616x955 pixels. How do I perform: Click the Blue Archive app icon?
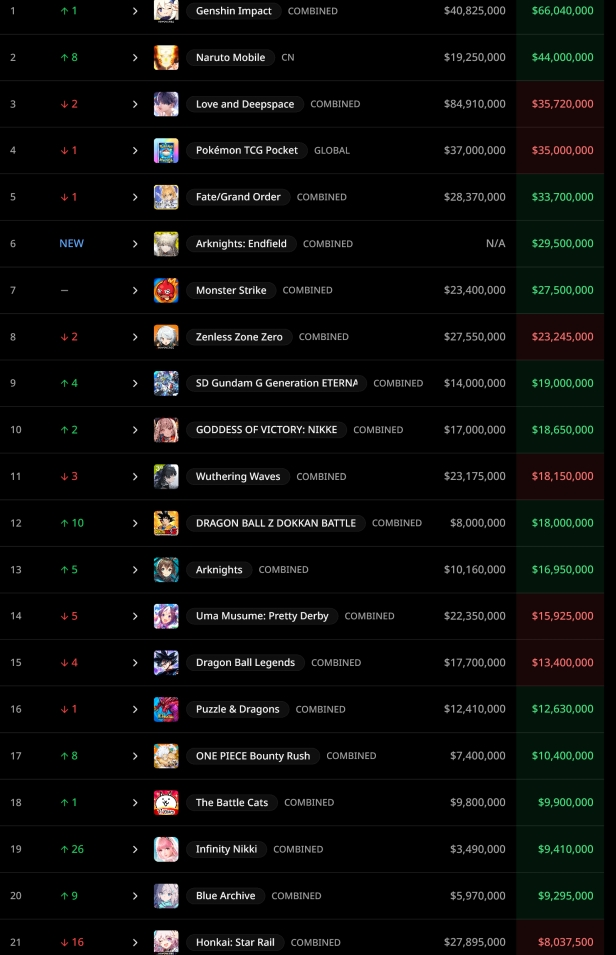[x=166, y=896]
